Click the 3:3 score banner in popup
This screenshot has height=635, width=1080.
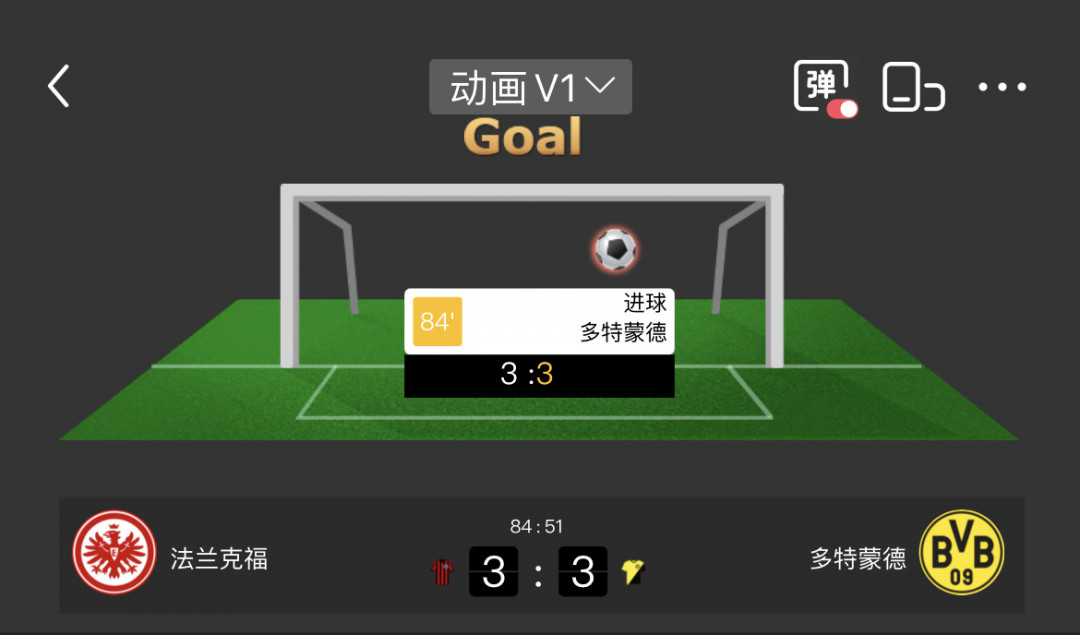pos(539,375)
